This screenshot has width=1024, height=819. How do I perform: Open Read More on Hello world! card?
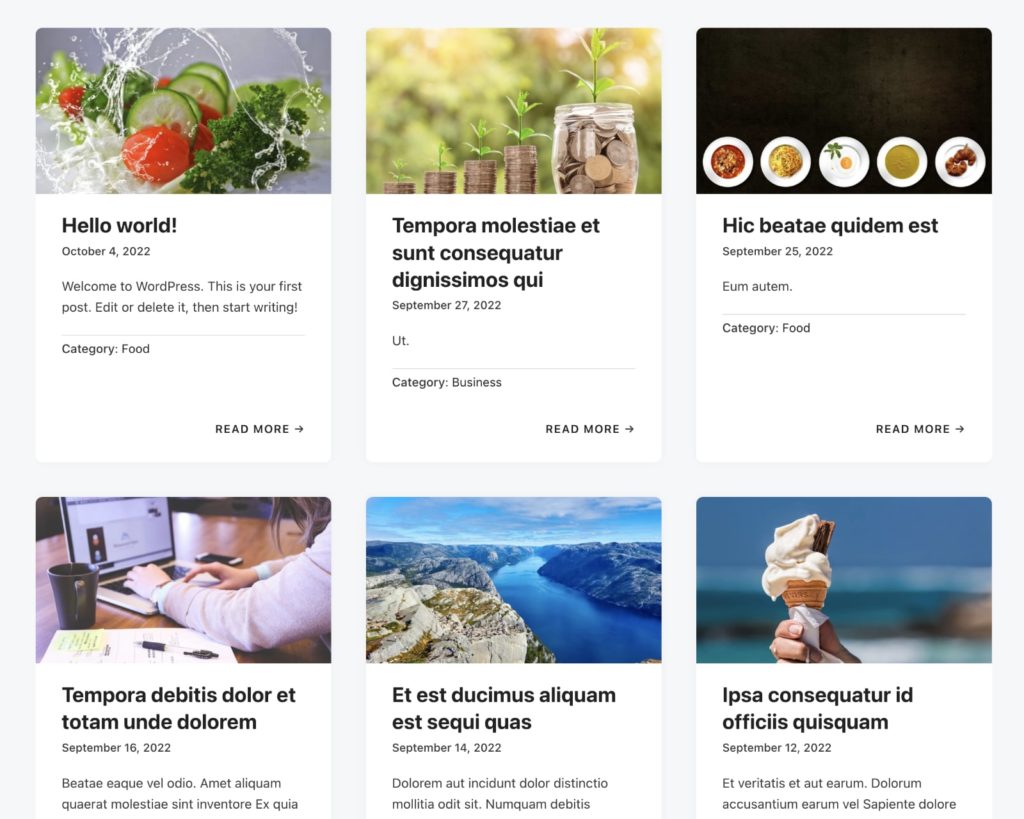[x=259, y=429]
